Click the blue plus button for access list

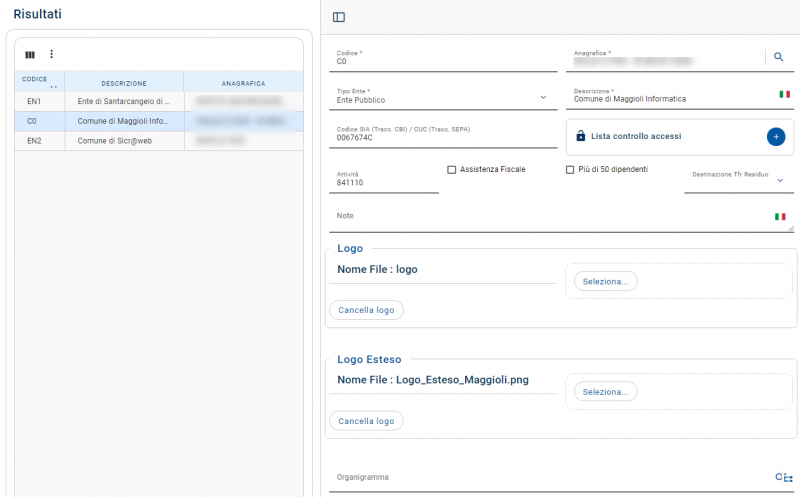(775, 136)
